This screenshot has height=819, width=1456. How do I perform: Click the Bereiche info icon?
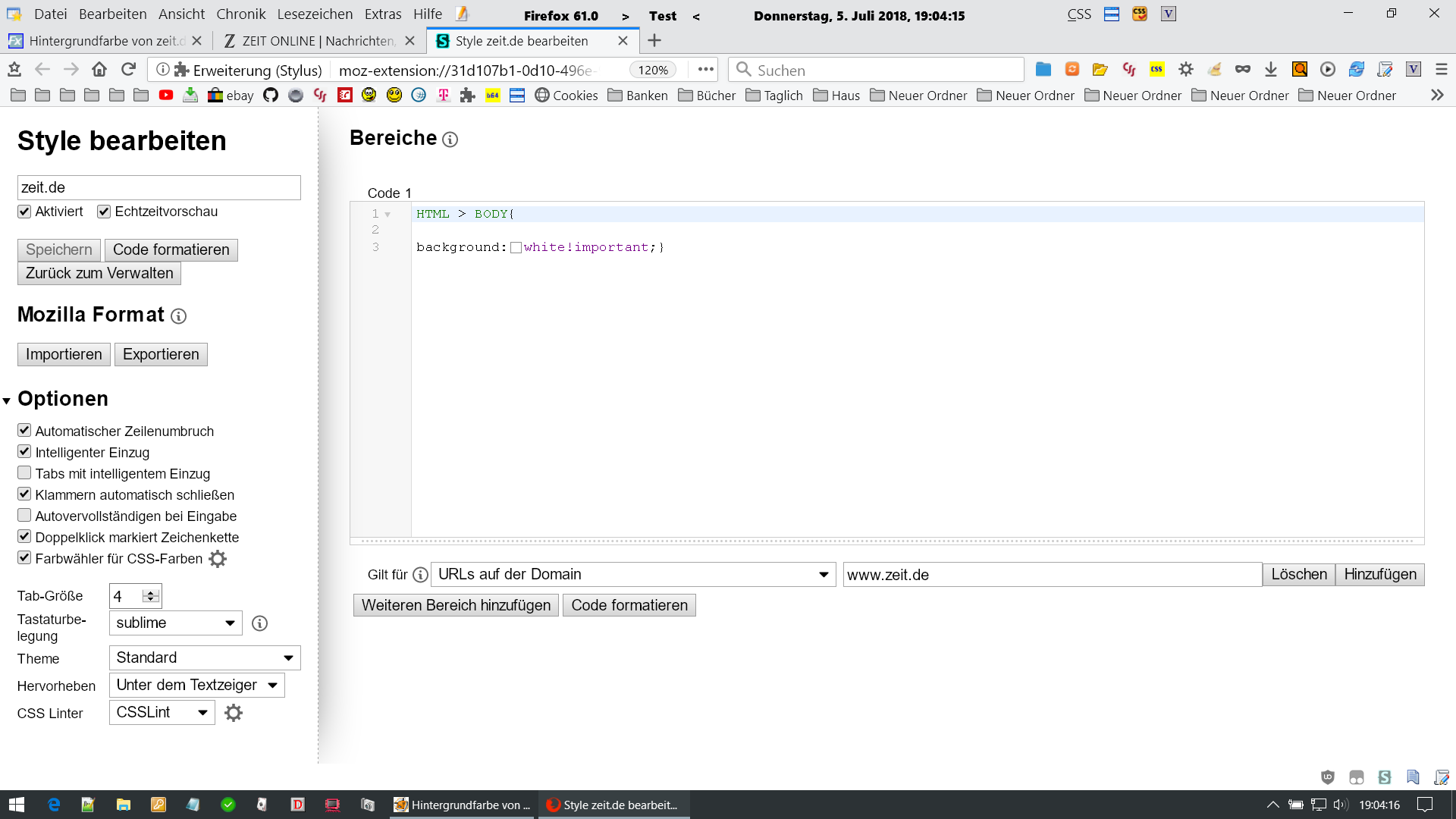(450, 140)
